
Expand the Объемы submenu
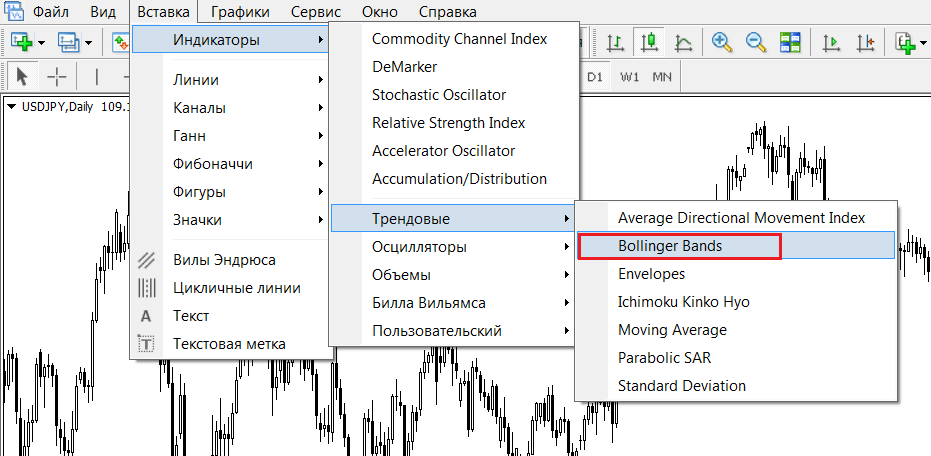pos(453,275)
